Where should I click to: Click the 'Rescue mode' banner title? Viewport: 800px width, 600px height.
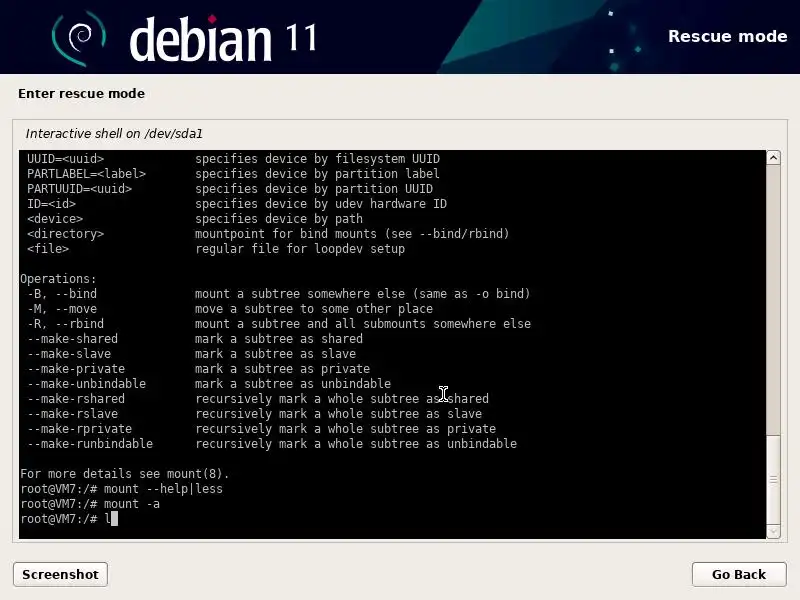[x=728, y=36]
